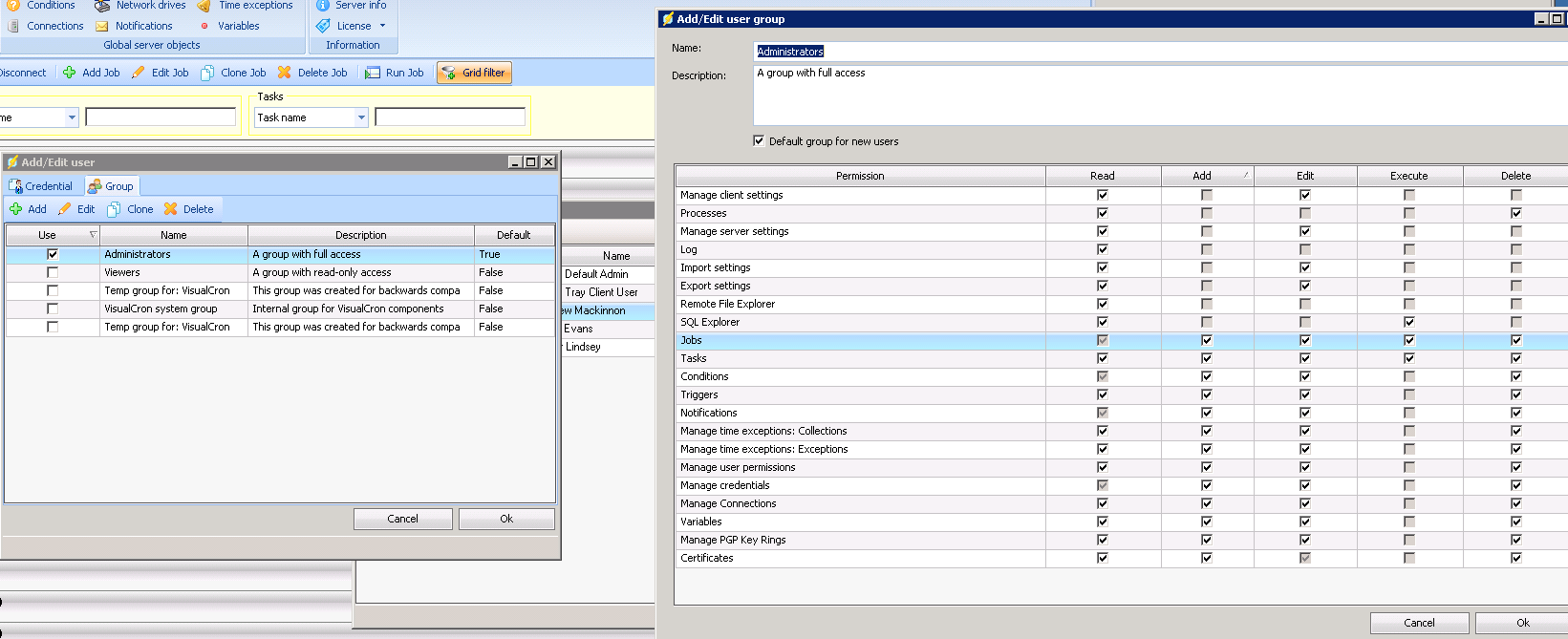The width and height of the screenshot is (1568, 639).
Task: Expand the License dropdown arrow
Action: (x=383, y=26)
